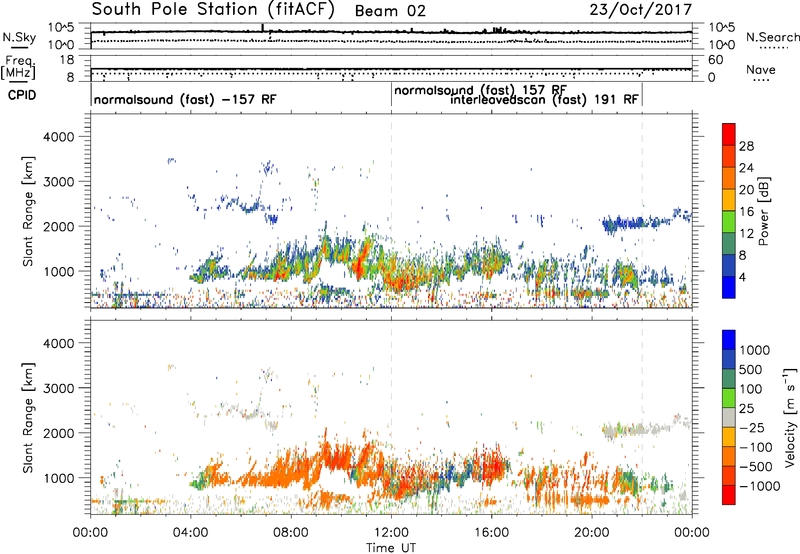
Task: Click the -1000 tick label on Velocity colorbar
Action: [760, 486]
